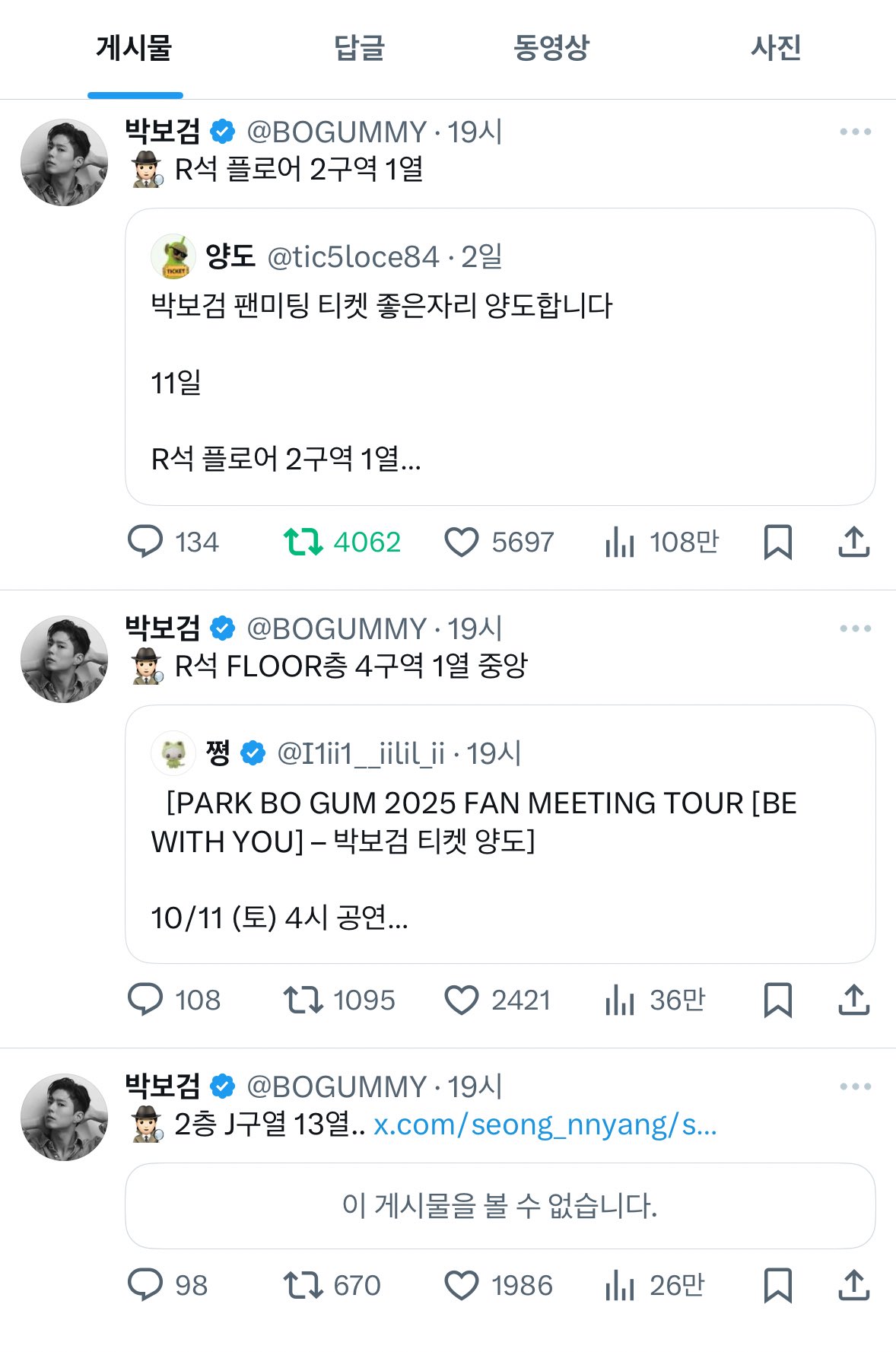Screen dimensions: 896x1352
Task: Like the post with 5697 likes
Action: pos(462,542)
